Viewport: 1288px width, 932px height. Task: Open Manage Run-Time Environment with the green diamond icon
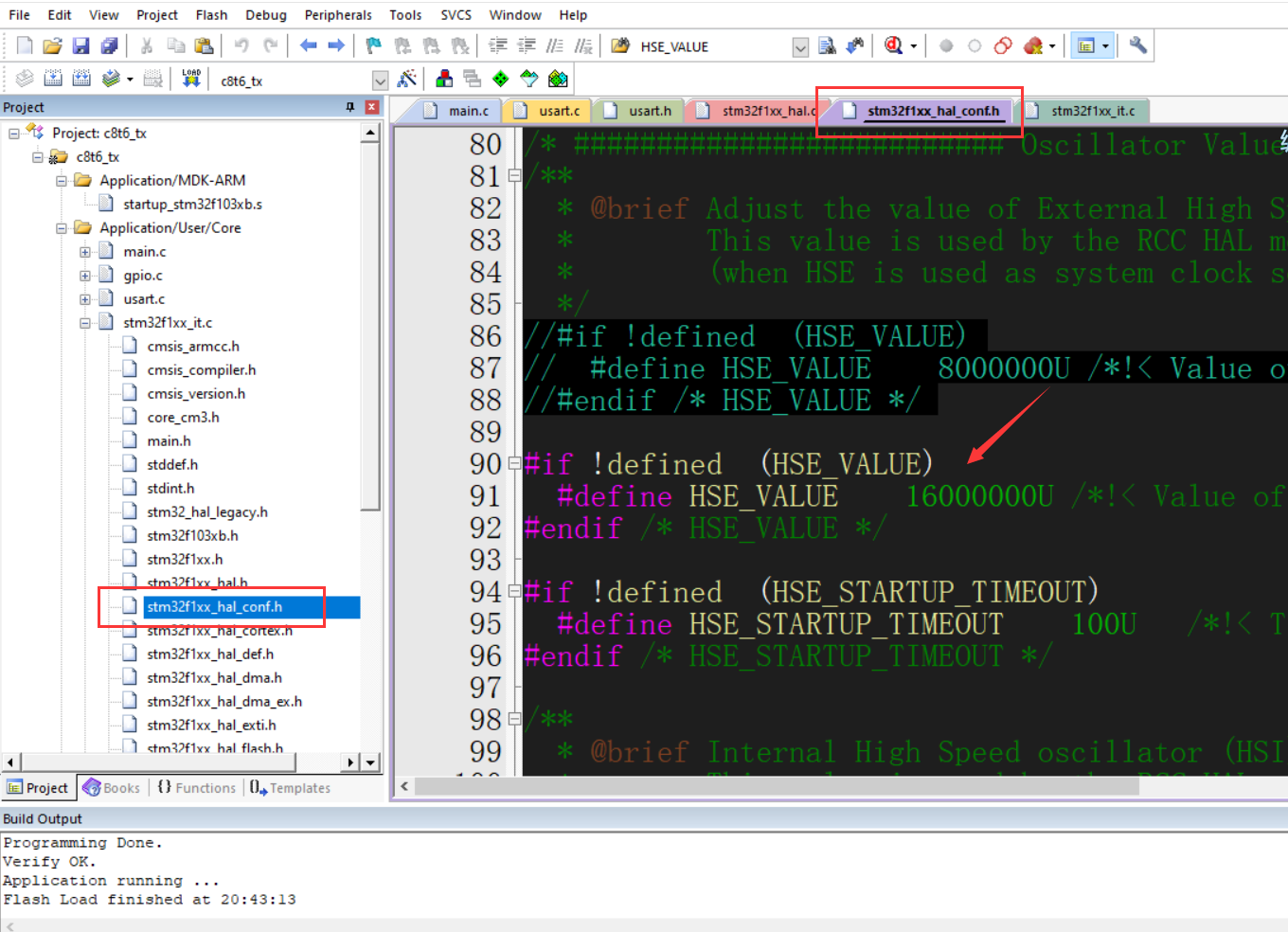pyautogui.click(x=501, y=79)
